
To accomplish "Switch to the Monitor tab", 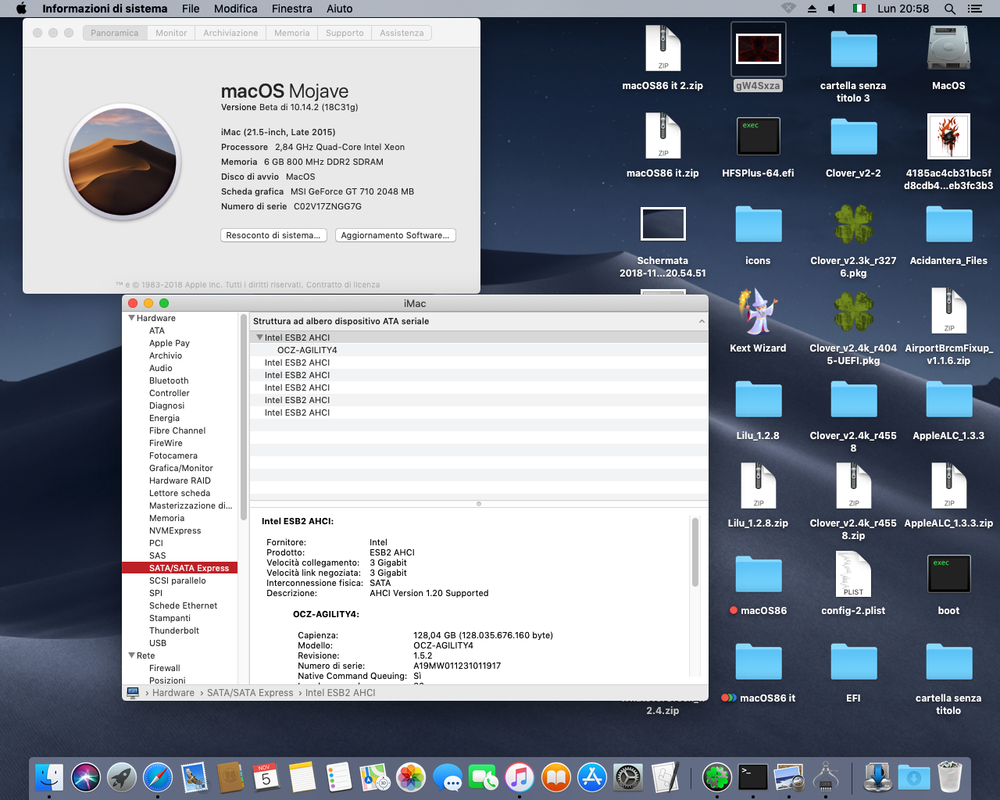I will pyautogui.click(x=171, y=33).
